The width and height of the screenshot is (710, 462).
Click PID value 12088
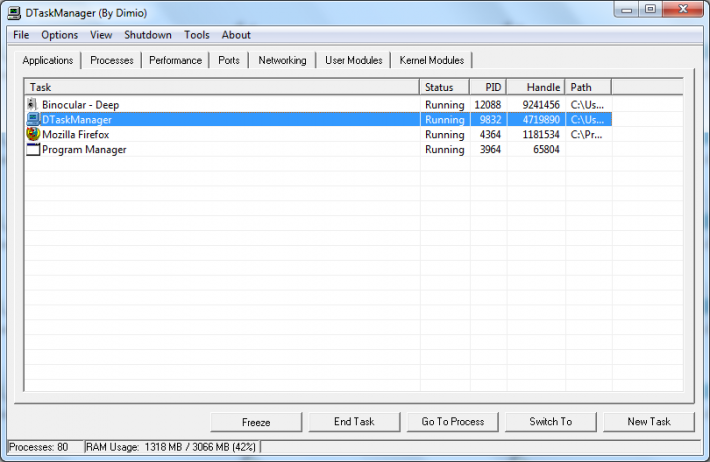pos(488,105)
